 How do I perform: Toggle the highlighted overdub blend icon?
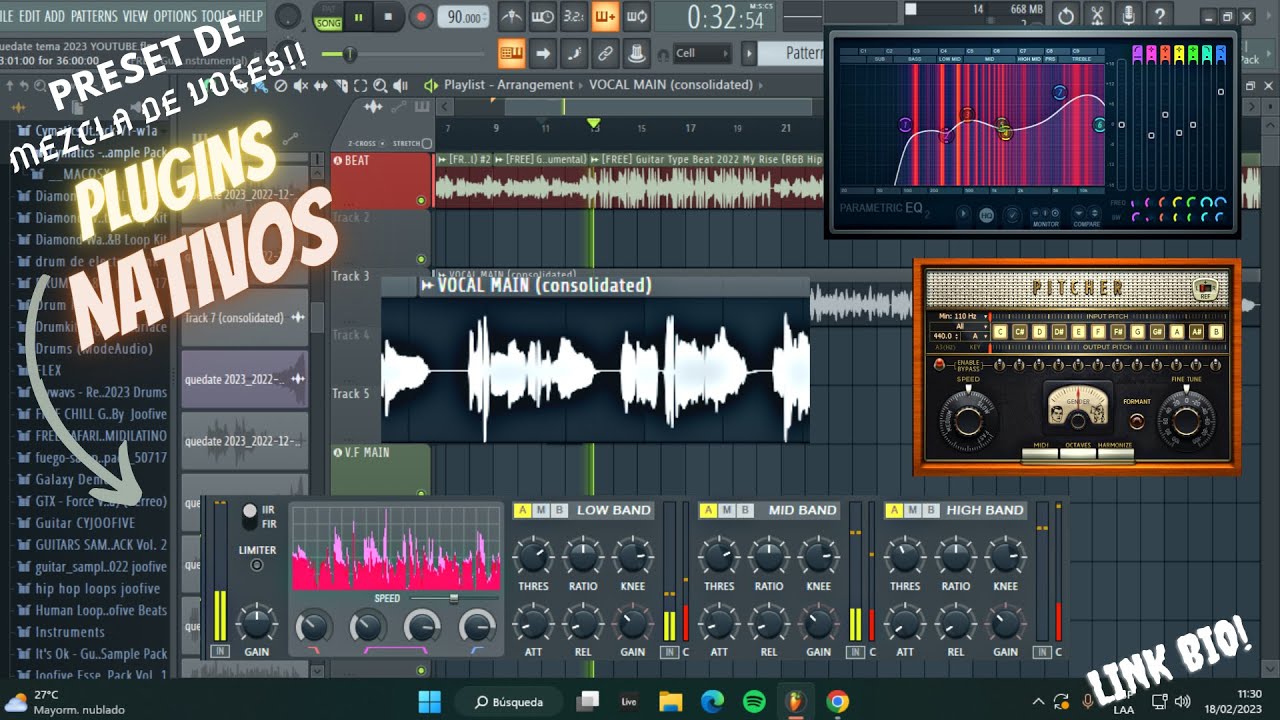point(604,16)
